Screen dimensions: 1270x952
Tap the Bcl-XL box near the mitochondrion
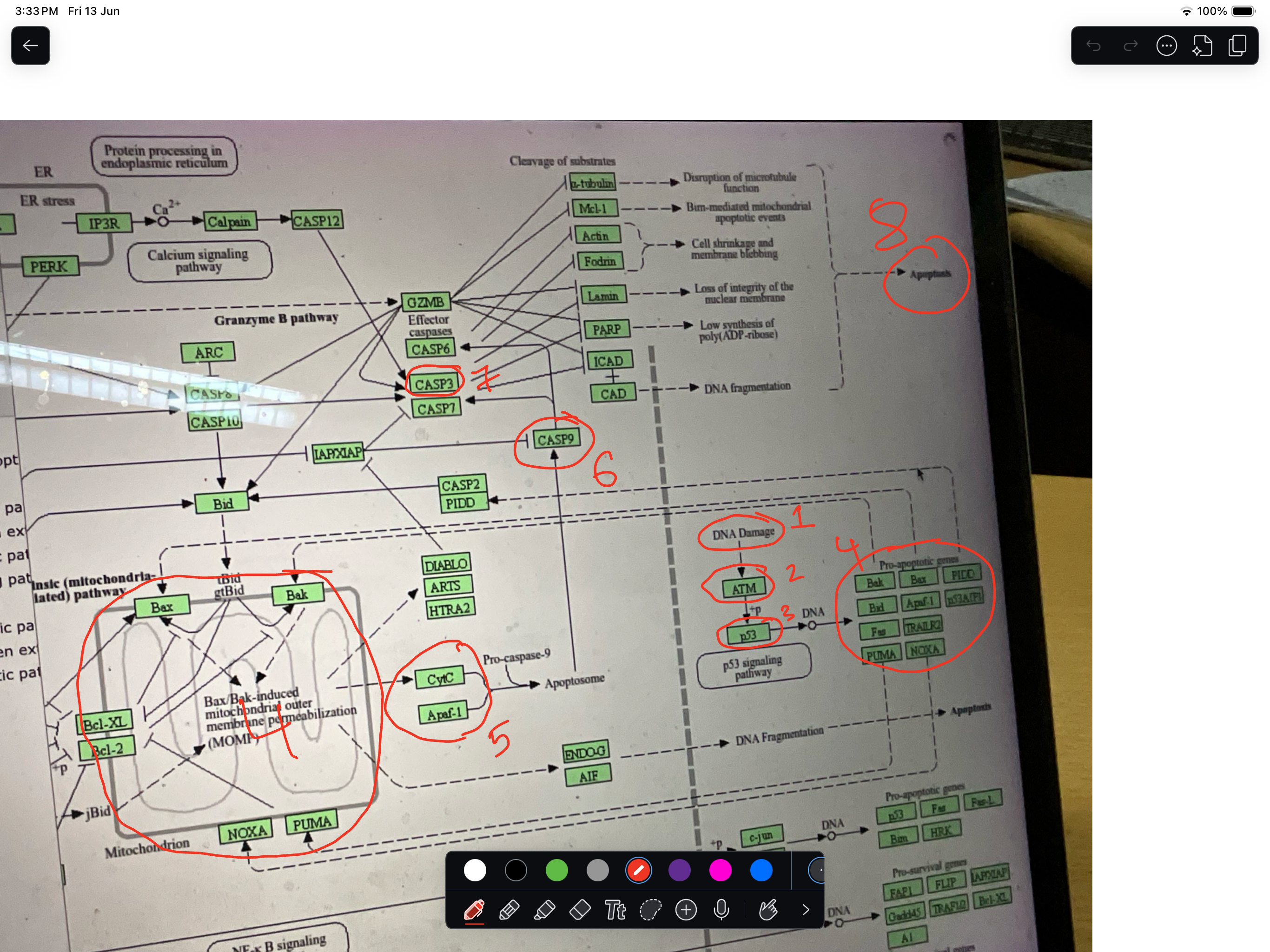tap(105, 722)
